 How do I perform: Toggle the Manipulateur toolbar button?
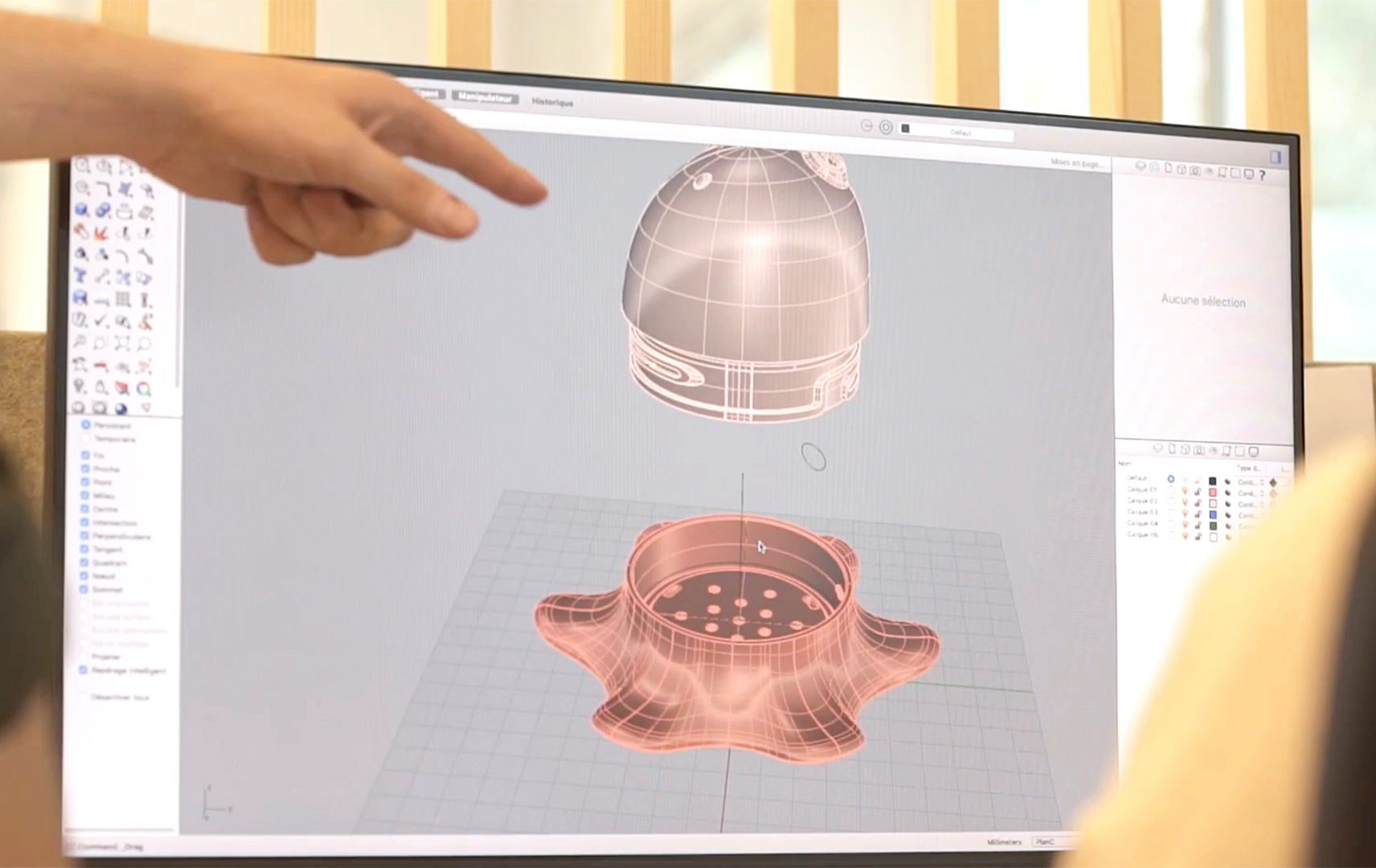click(x=485, y=98)
